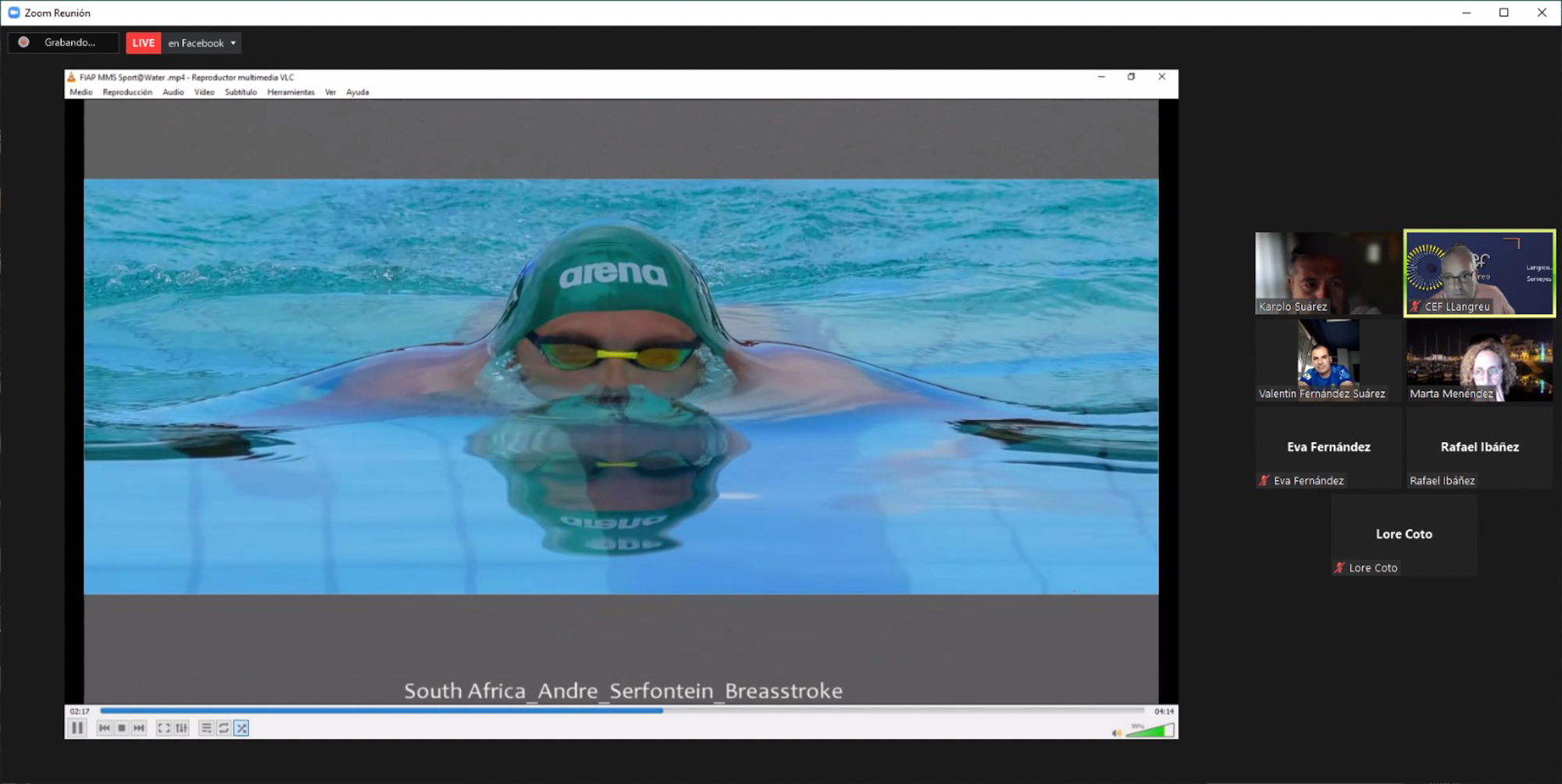The width and height of the screenshot is (1562, 784).
Task: Pause the VLC video playback
Action: (77, 728)
